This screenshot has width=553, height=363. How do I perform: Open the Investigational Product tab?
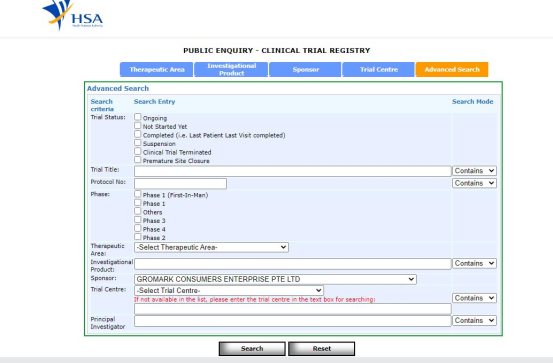tap(231, 69)
